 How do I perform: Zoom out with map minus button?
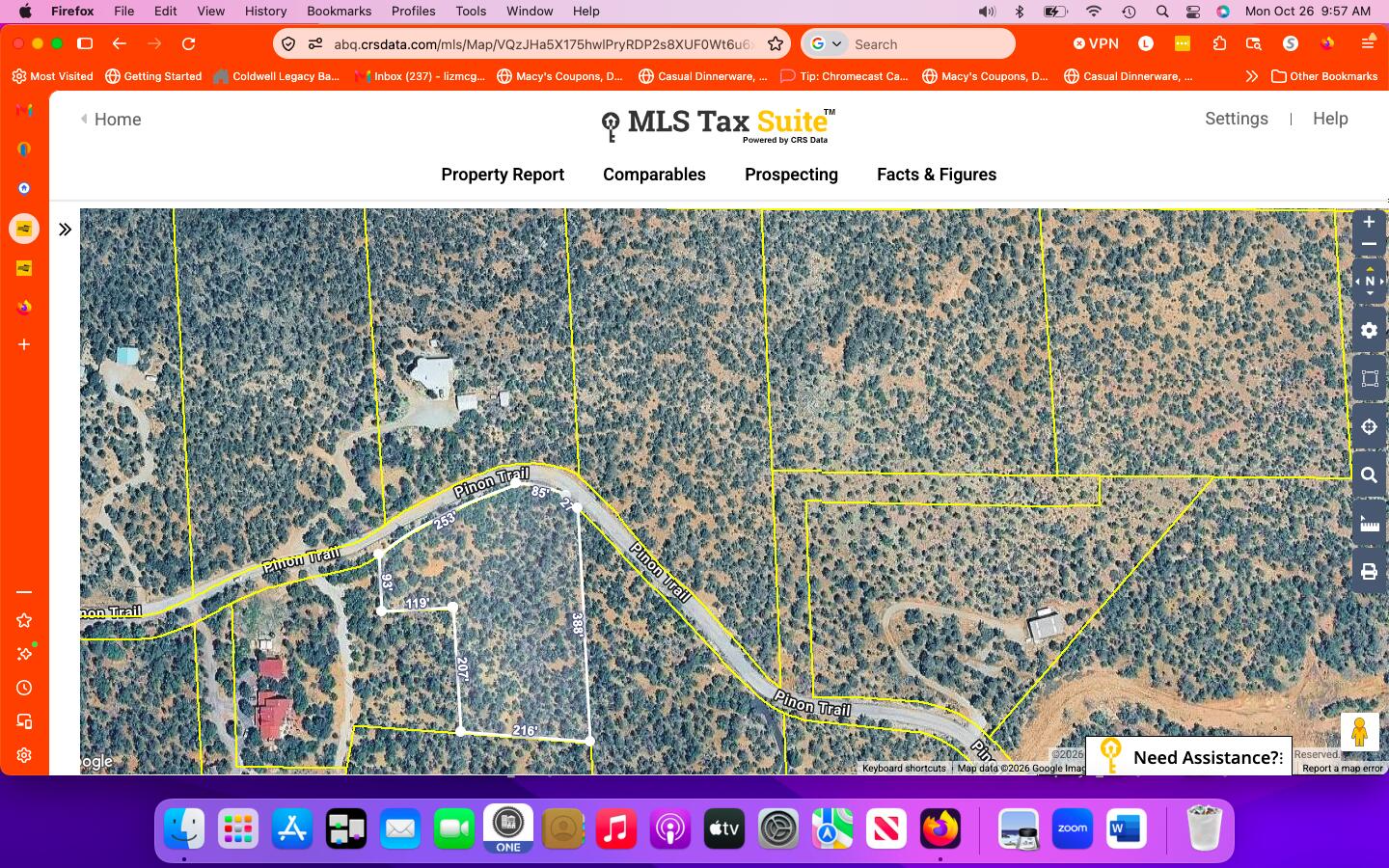(x=1369, y=244)
